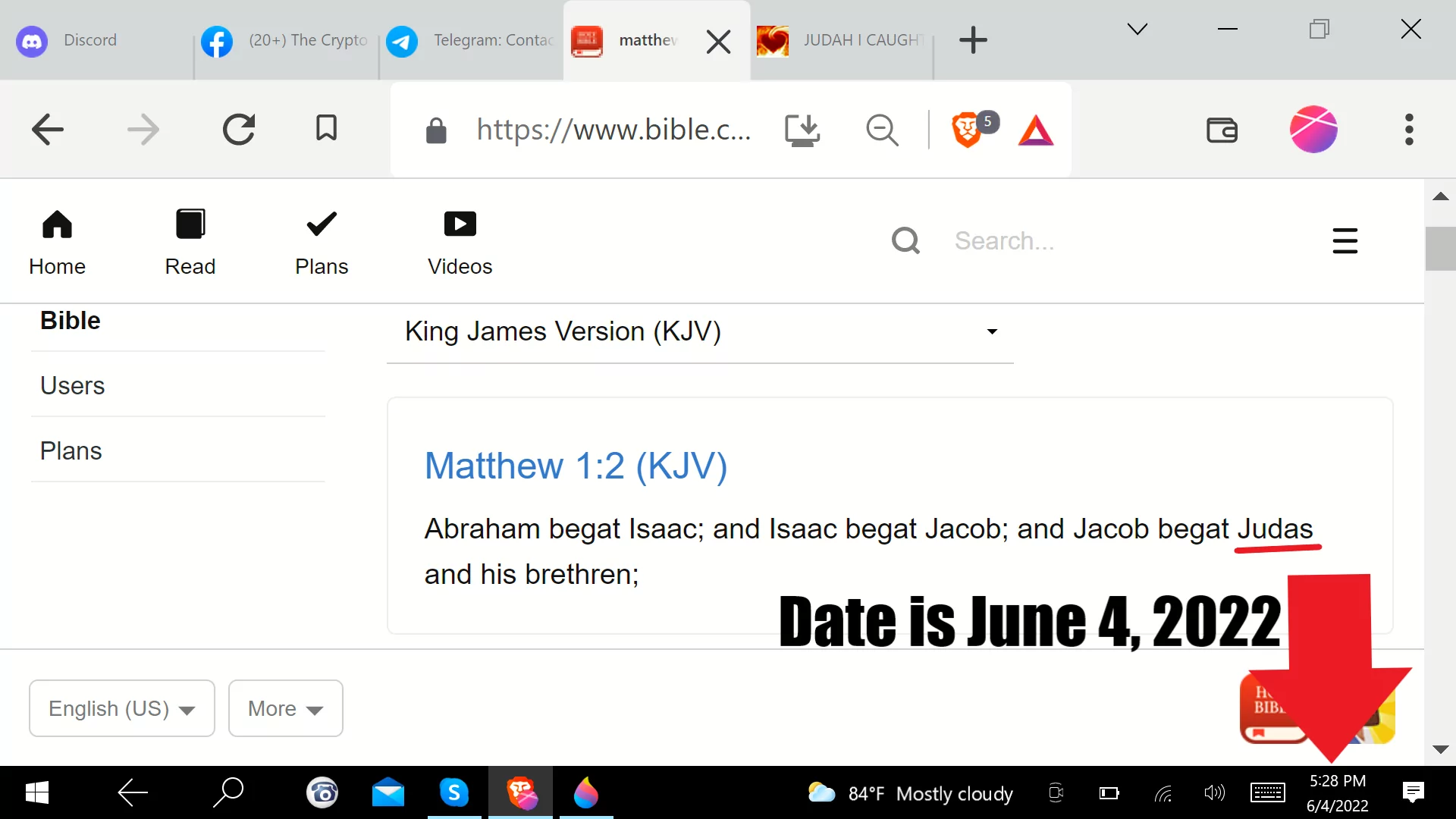Image resolution: width=1456 pixels, height=819 pixels.
Task: Reload the page with the refresh icon
Action: [239, 129]
